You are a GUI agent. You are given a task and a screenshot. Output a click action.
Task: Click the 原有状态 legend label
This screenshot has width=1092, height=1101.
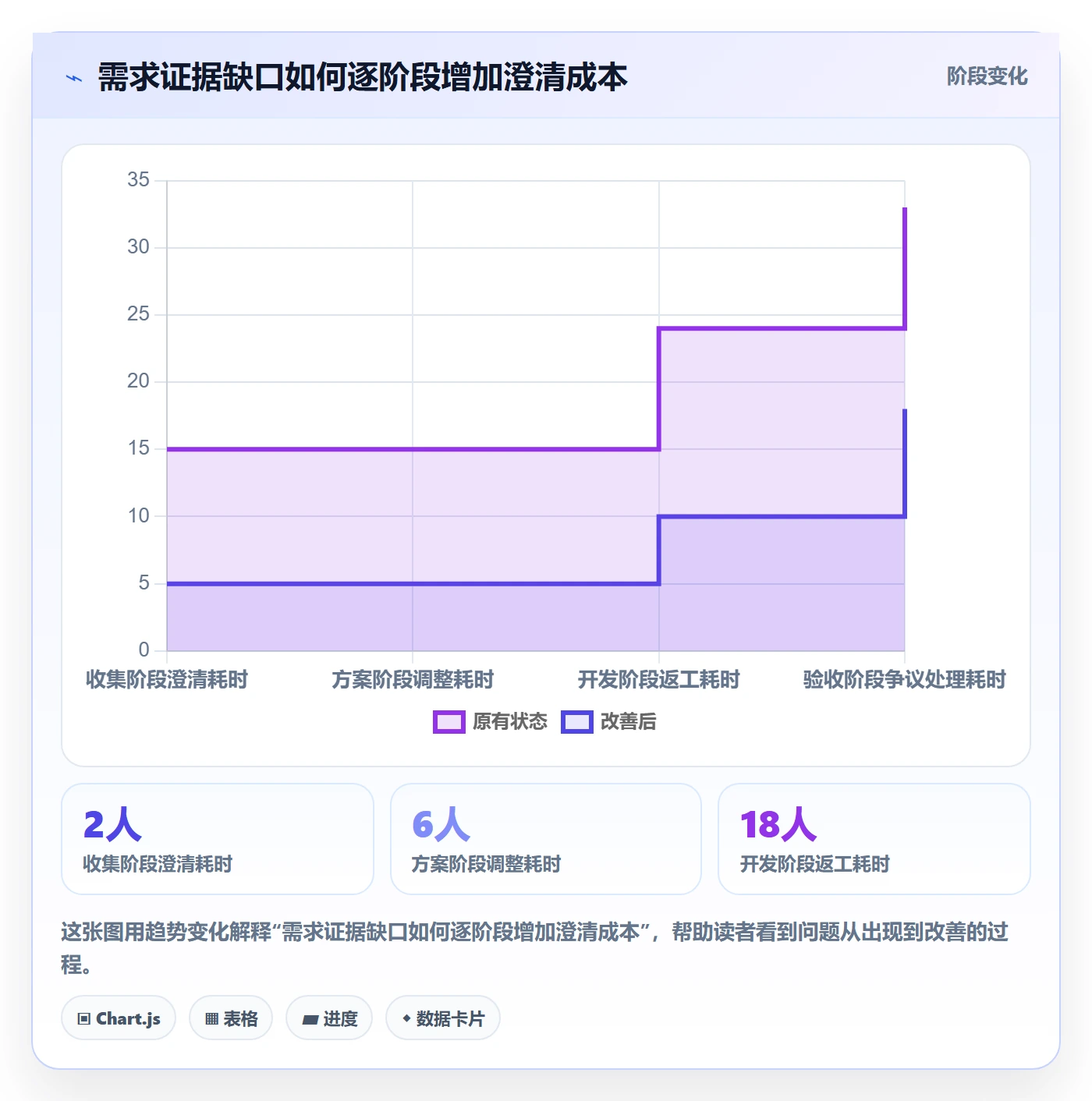click(x=510, y=722)
